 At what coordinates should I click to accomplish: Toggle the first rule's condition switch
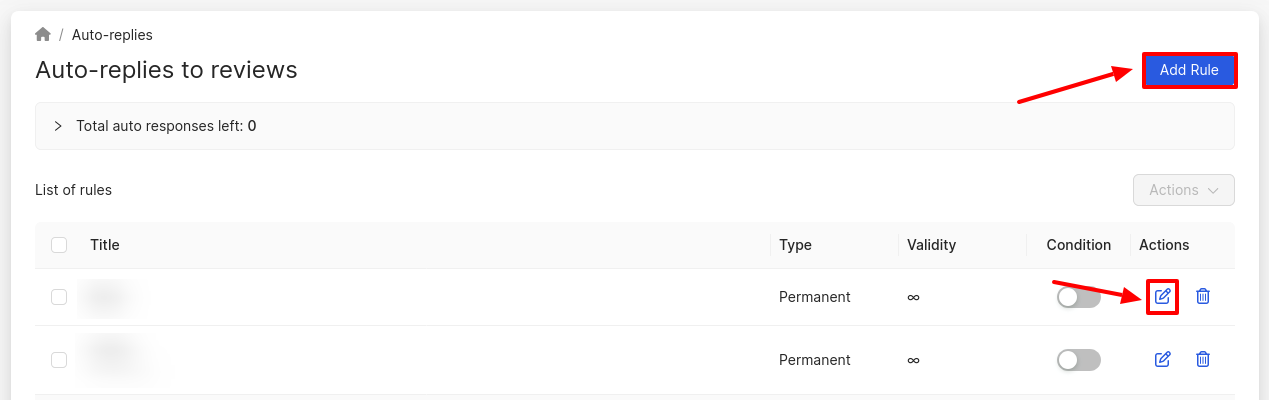tap(1079, 297)
